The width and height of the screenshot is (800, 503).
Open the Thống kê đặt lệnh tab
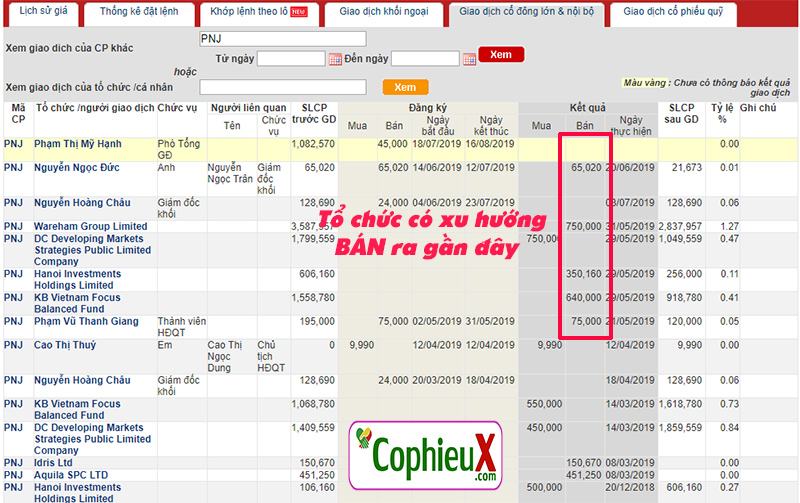click(x=140, y=13)
